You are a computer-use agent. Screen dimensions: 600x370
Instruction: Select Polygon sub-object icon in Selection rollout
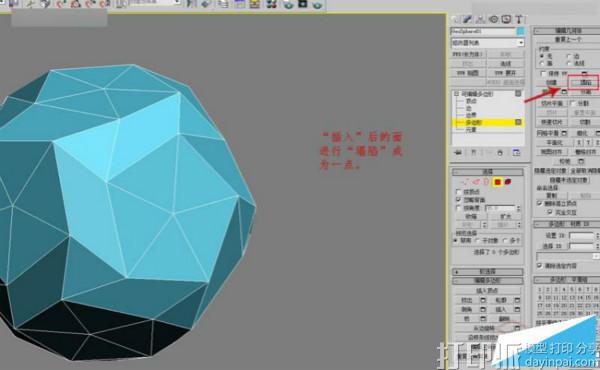coord(497,182)
